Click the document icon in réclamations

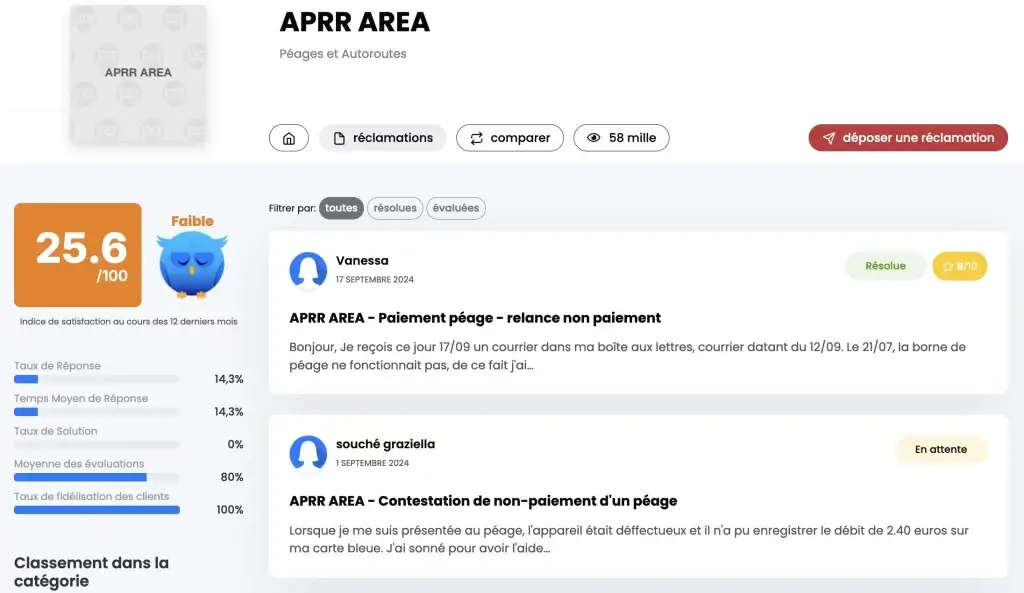pyautogui.click(x=339, y=138)
